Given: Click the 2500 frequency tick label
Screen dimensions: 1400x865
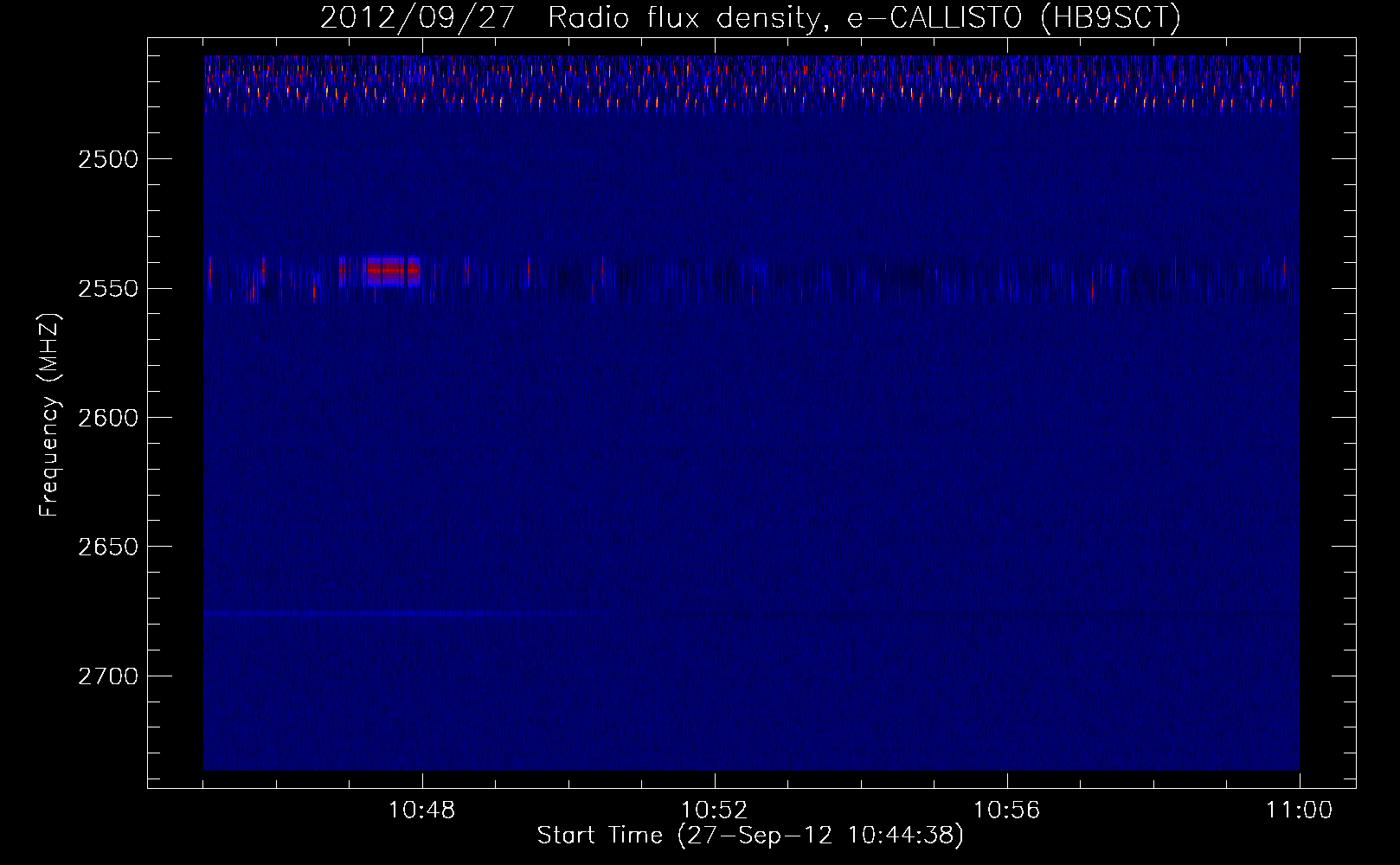Looking at the screenshot, I should (108, 159).
